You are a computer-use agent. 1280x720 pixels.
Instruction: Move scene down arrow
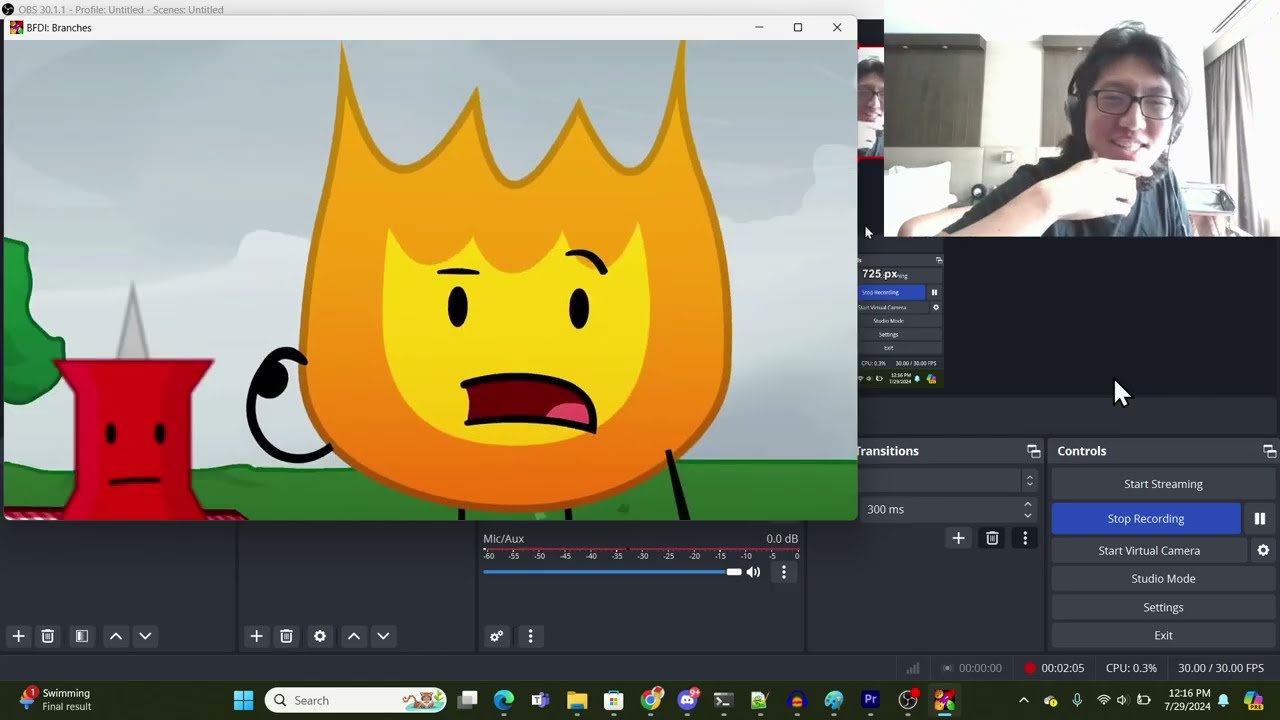click(145, 636)
